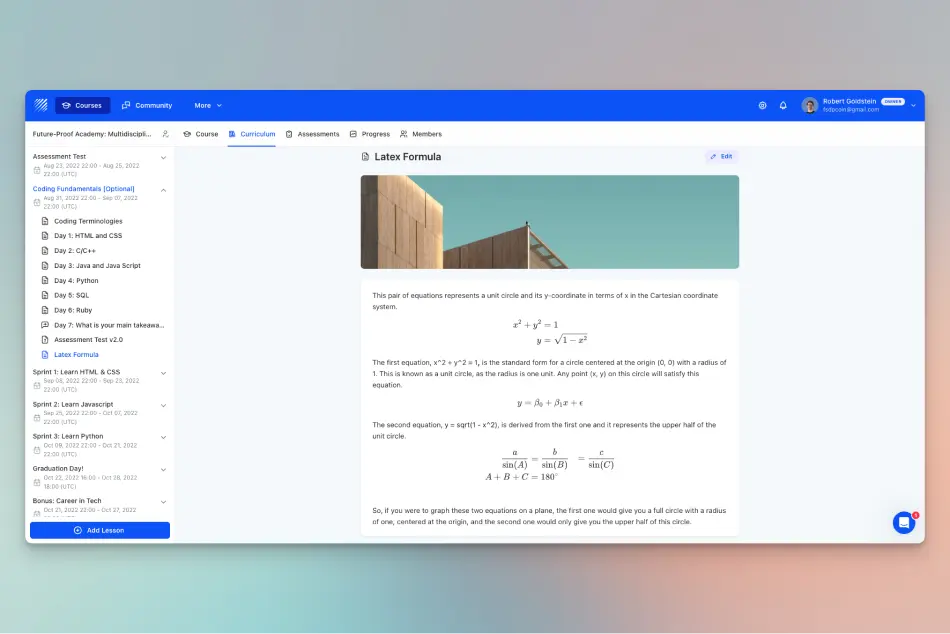Screen dimensions: 950x634
Task: Click the calendar icon under Sprint 3
Action: [37, 450]
